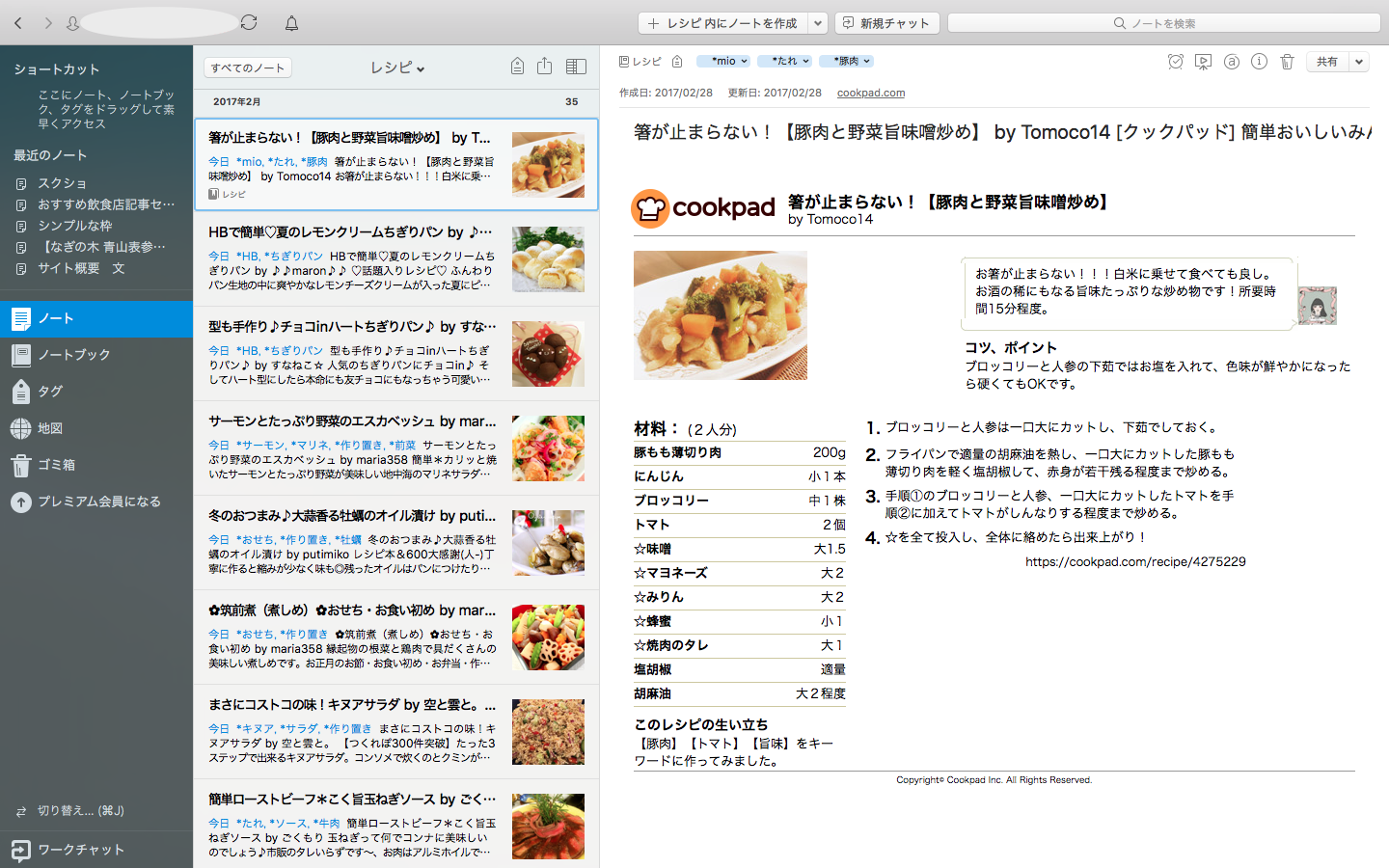Click the lemon cream bread thumbnail
This screenshot has height=868, width=1389.
(548, 259)
